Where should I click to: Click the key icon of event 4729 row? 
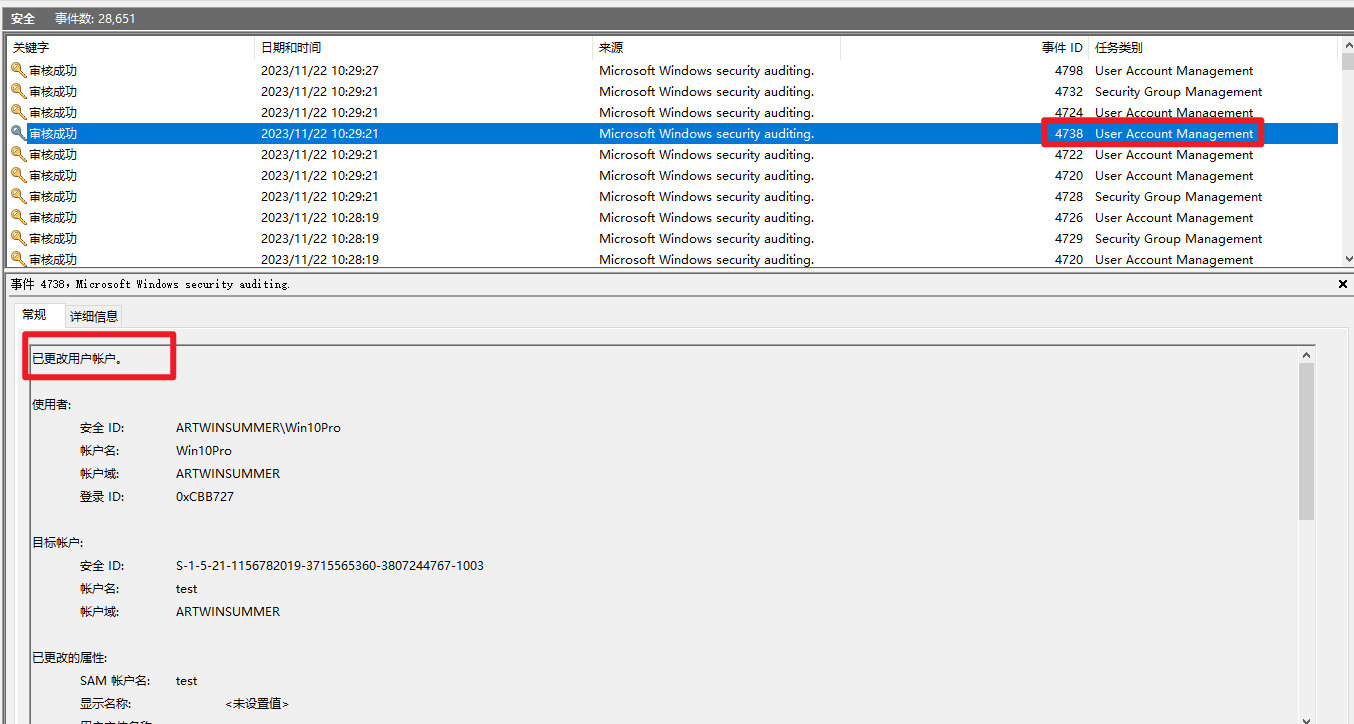coord(18,239)
